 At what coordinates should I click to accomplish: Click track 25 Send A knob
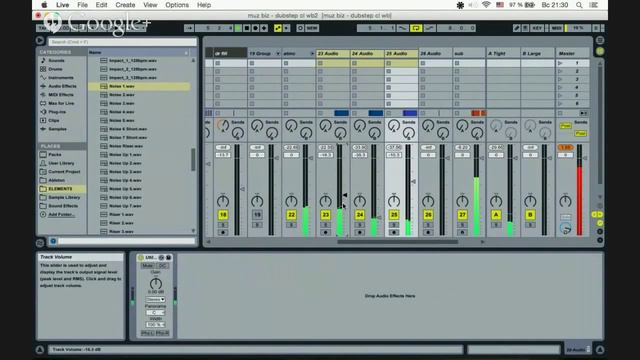[x=394, y=125]
